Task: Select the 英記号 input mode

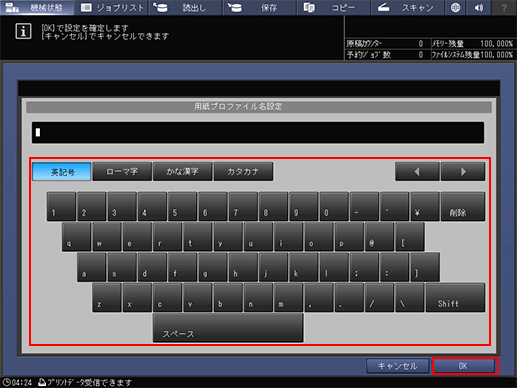Action: 62,172
